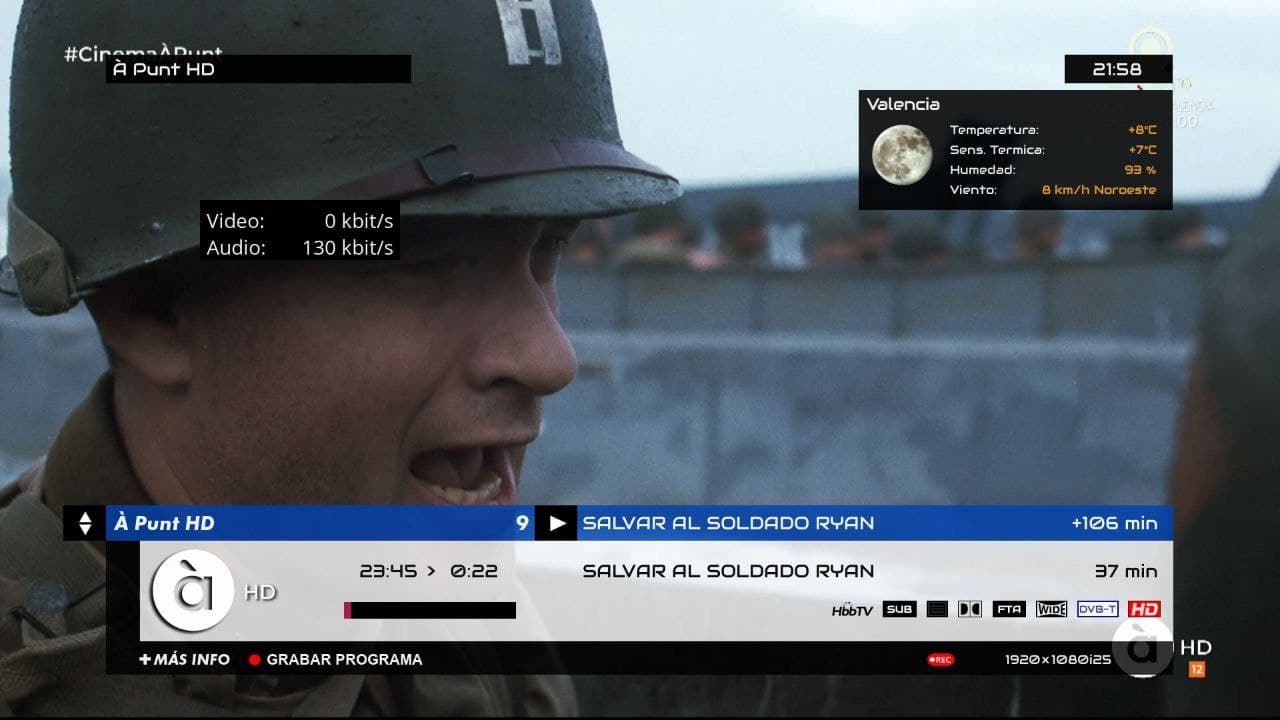
Task: Click the Sens. Termica +7°C value
Action: coord(1142,150)
